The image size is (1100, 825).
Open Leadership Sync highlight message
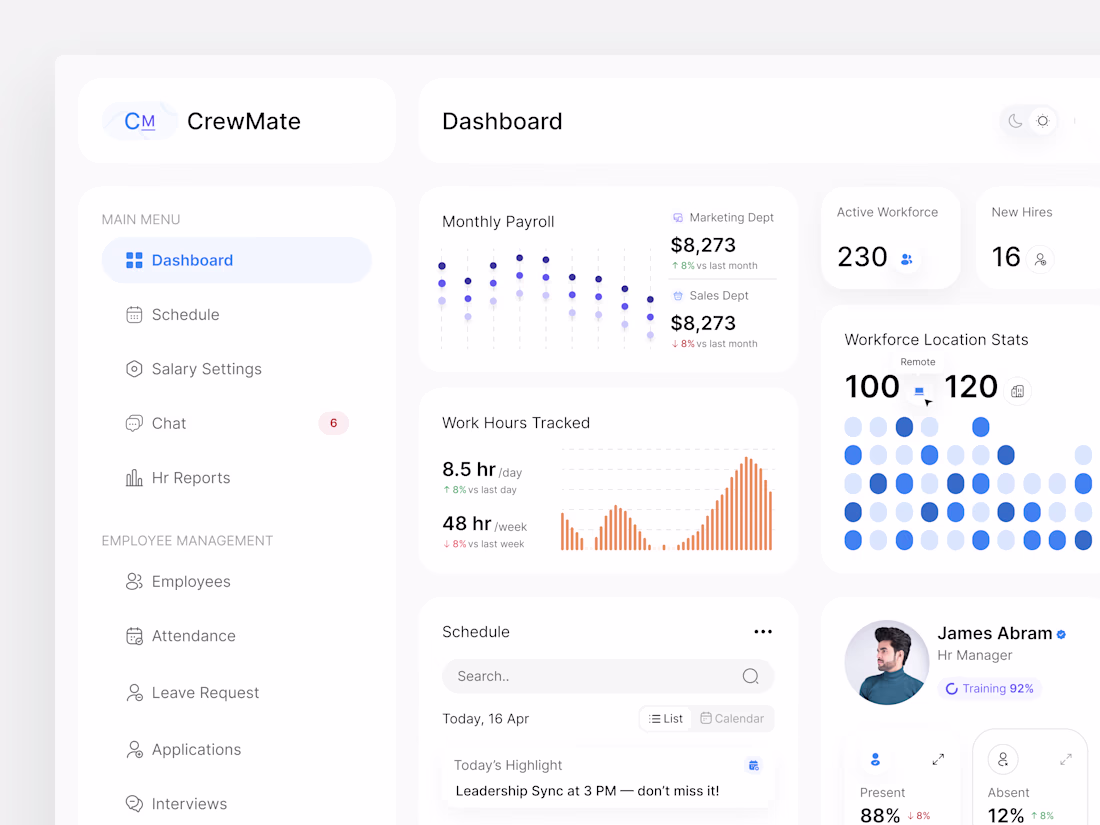[587, 791]
